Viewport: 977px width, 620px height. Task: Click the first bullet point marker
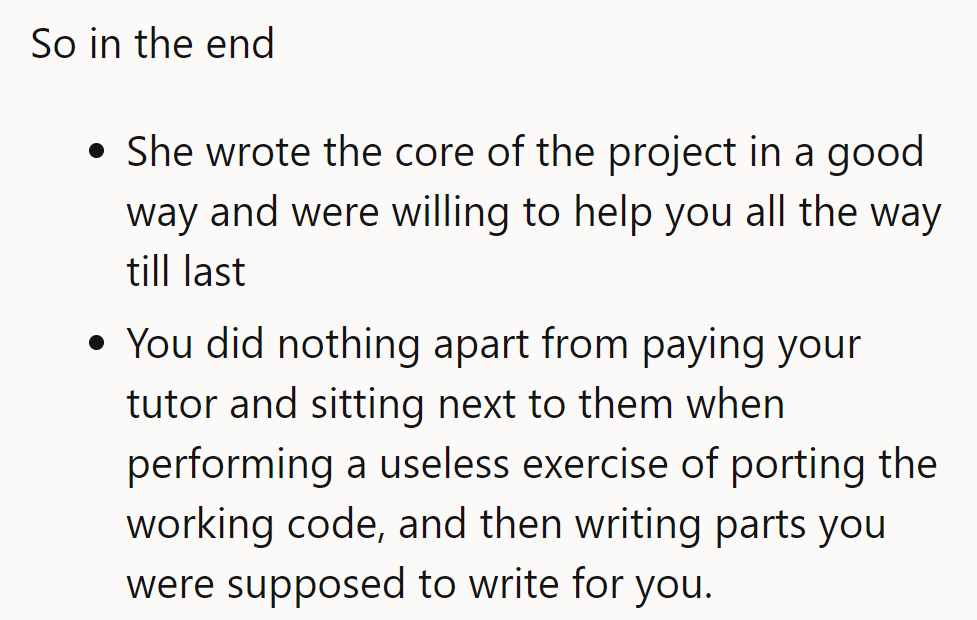97,151
